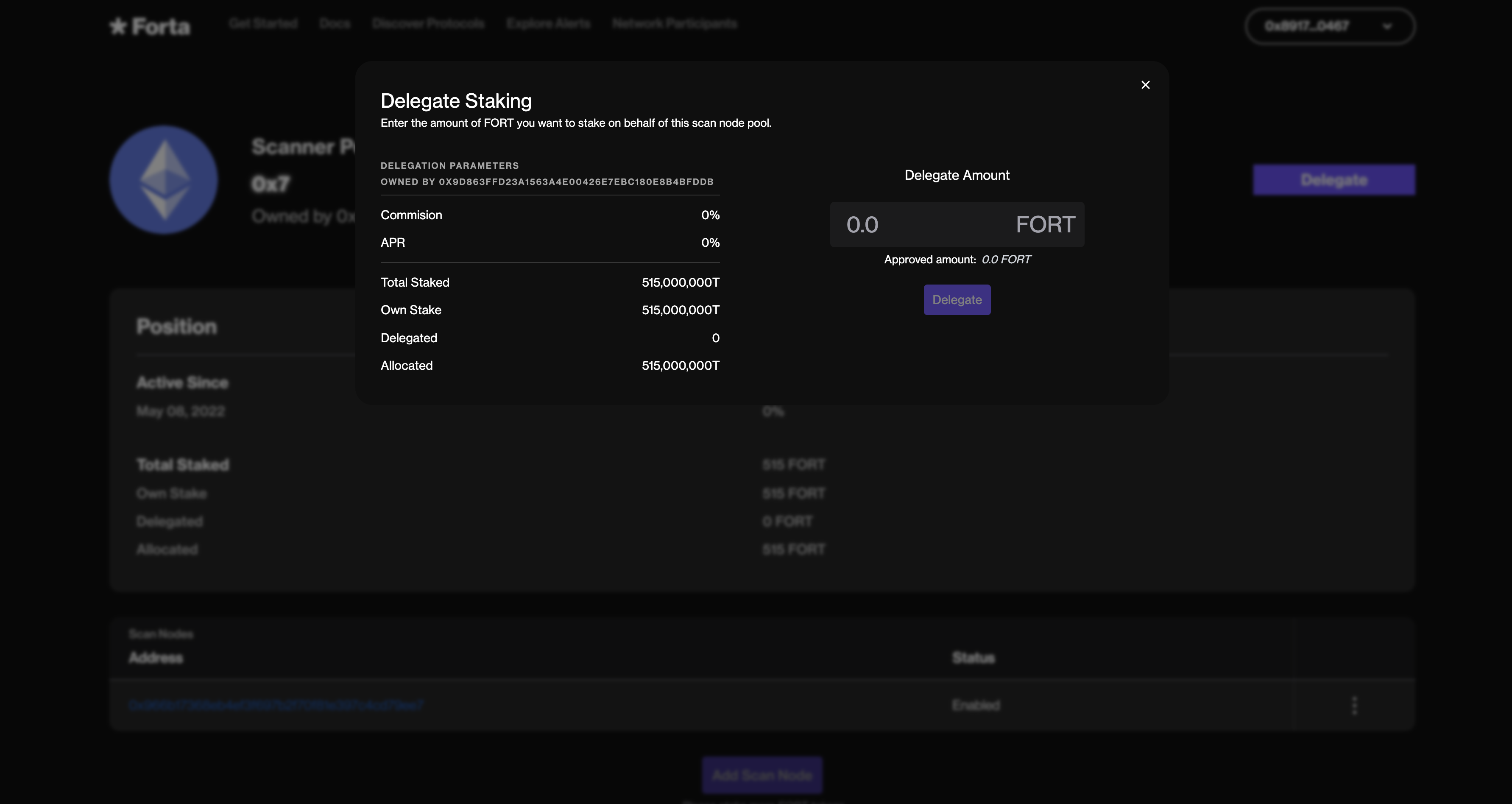
Task: Open Explore Alerts in navigation
Action: (548, 23)
